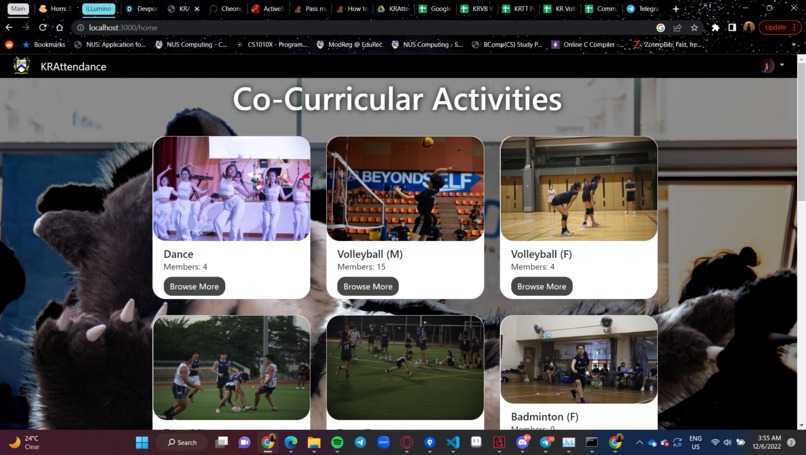Open Opera browser from the taskbar
Image resolution: width=806 pixels, height=455 pixels.
(407, 442)
